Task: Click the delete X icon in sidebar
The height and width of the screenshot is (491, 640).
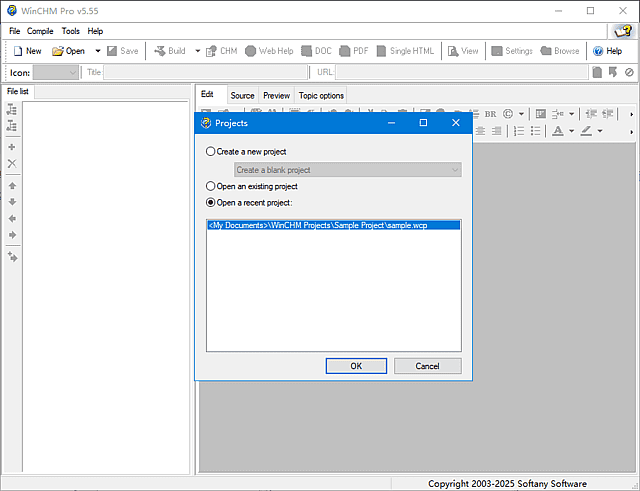Action: coord(12,163)
